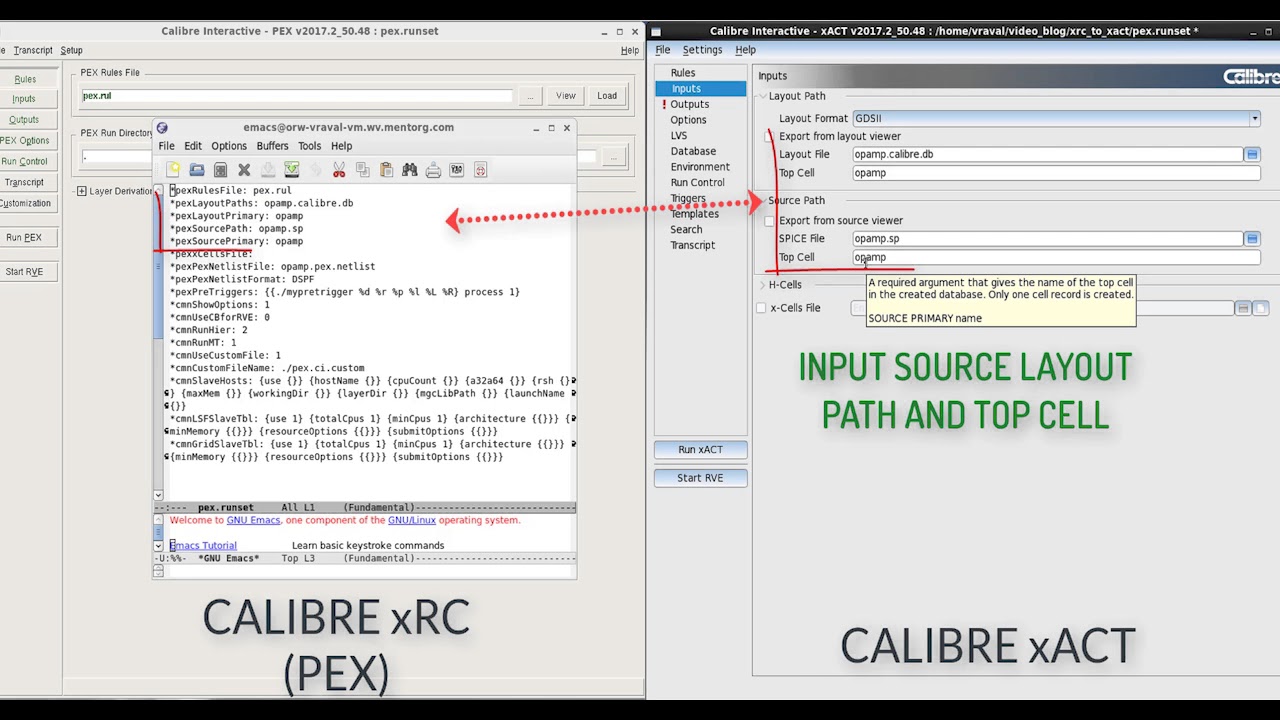Image resolution: width=1280 pixels, height=720 pixels.
Task: Open Options menu in emacs
Action: 228,146
